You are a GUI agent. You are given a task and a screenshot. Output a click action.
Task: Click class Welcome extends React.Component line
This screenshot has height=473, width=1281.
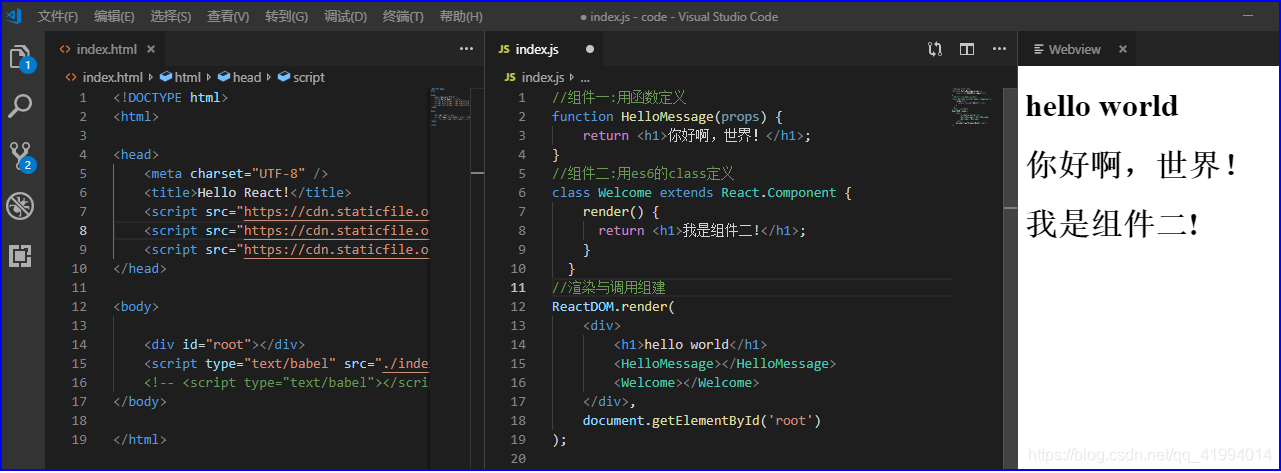pos(701,193)
